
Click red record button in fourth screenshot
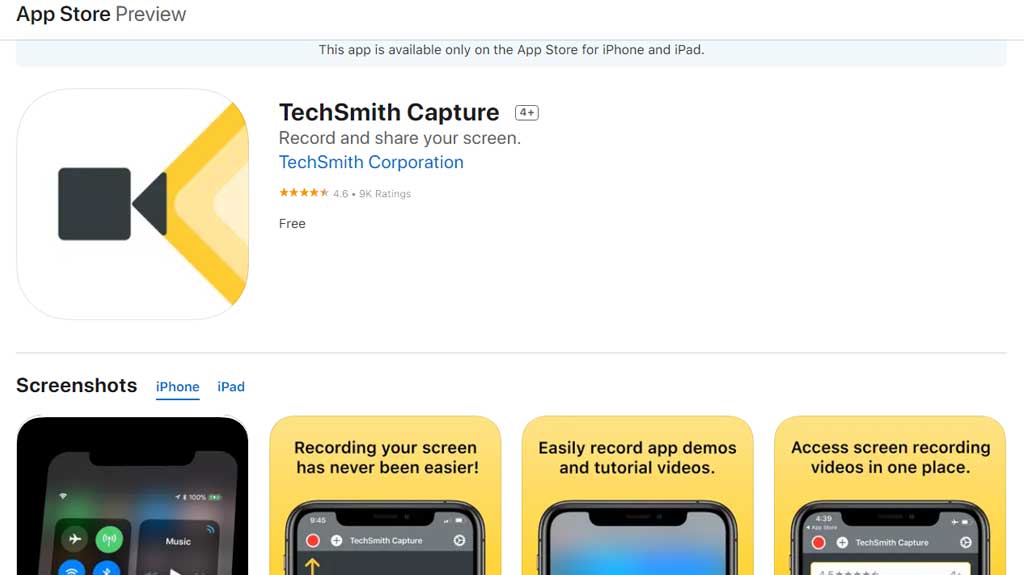[818, 542]
